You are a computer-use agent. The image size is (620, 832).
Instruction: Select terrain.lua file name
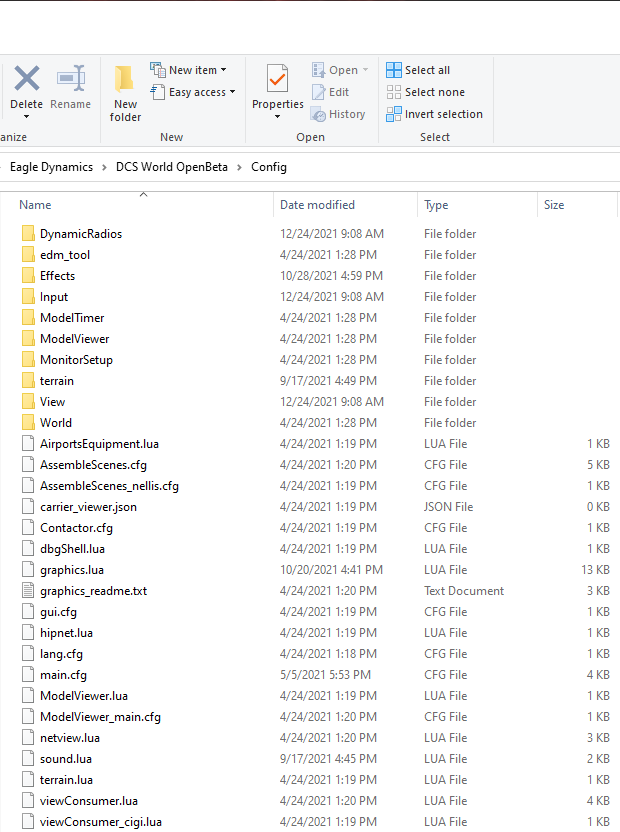pyautogui.click(x=66, y=780)
